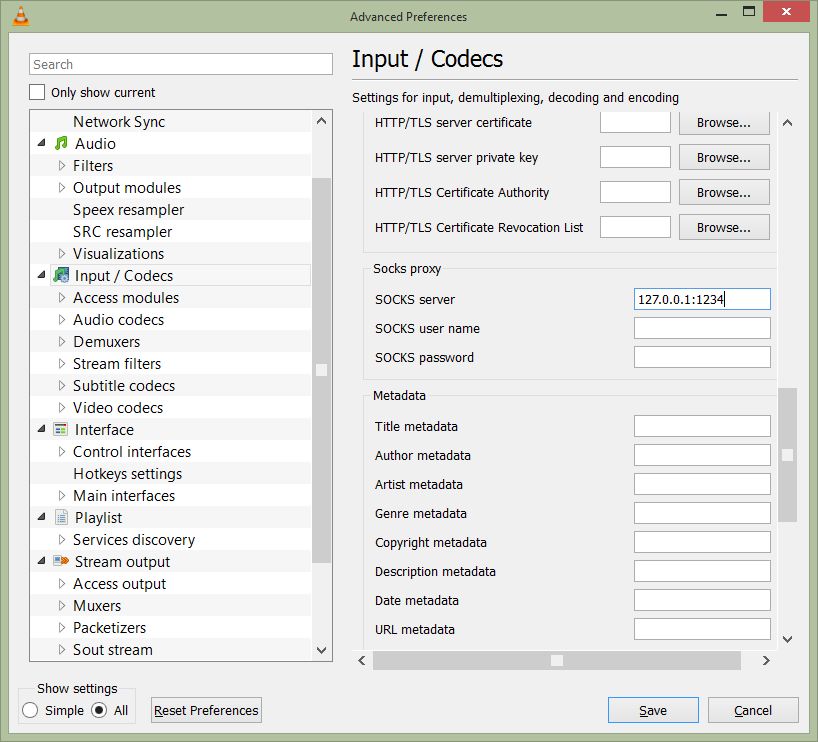
Task: Click the URL metadata field
Action: [702, 629]
